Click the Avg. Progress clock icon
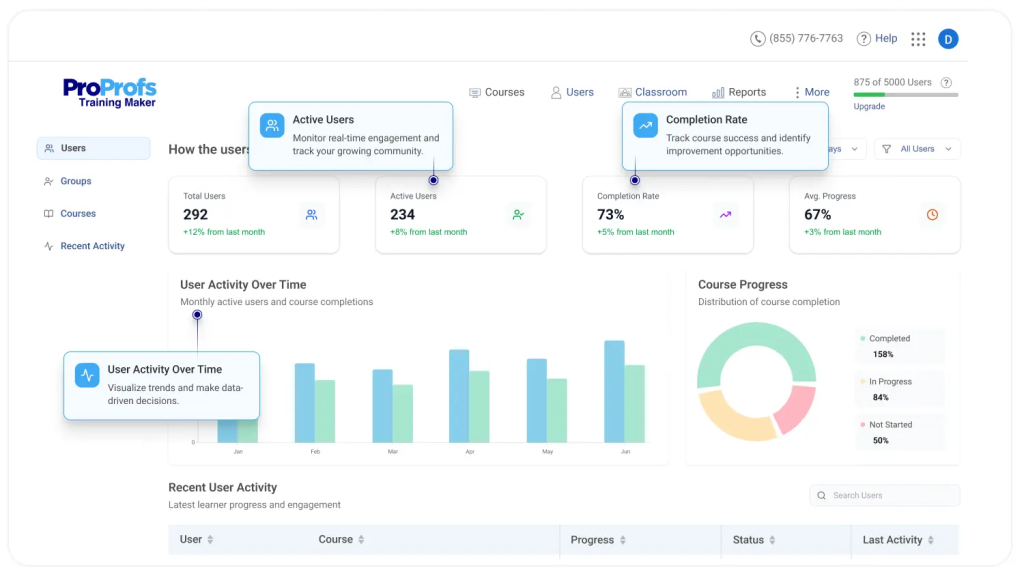Viewport: 1024px width, 576px height. [x=932, y=214]
